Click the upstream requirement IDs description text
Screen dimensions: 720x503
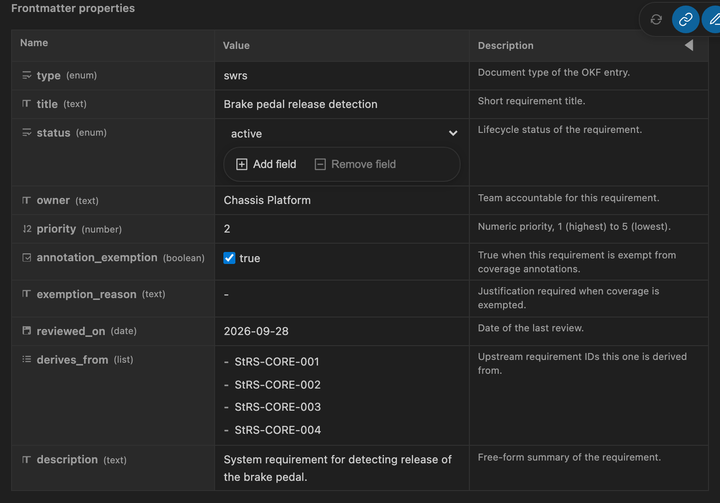(582, 363)
